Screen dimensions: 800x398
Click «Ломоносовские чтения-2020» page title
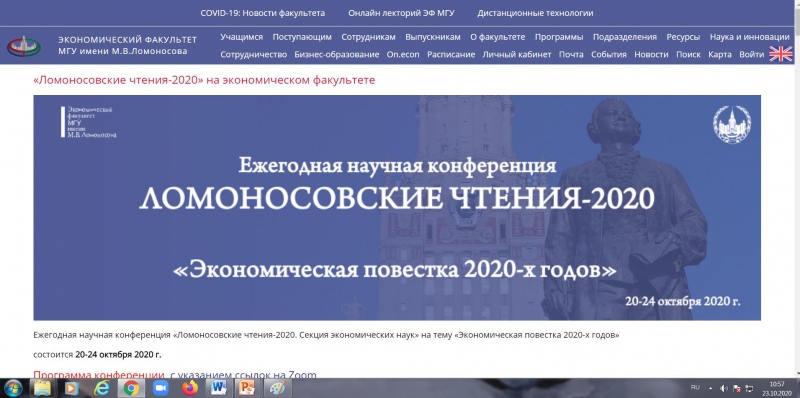(204, 80)
